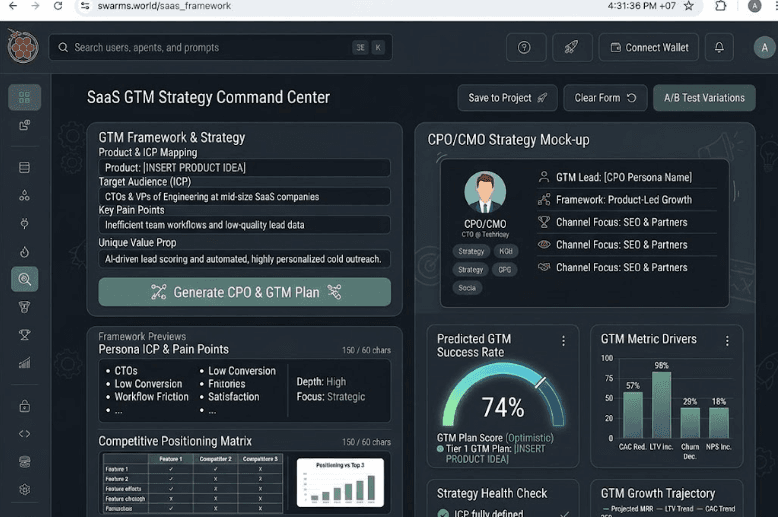Toggle the 'ICP fully defined' check item

coord(443,513)
